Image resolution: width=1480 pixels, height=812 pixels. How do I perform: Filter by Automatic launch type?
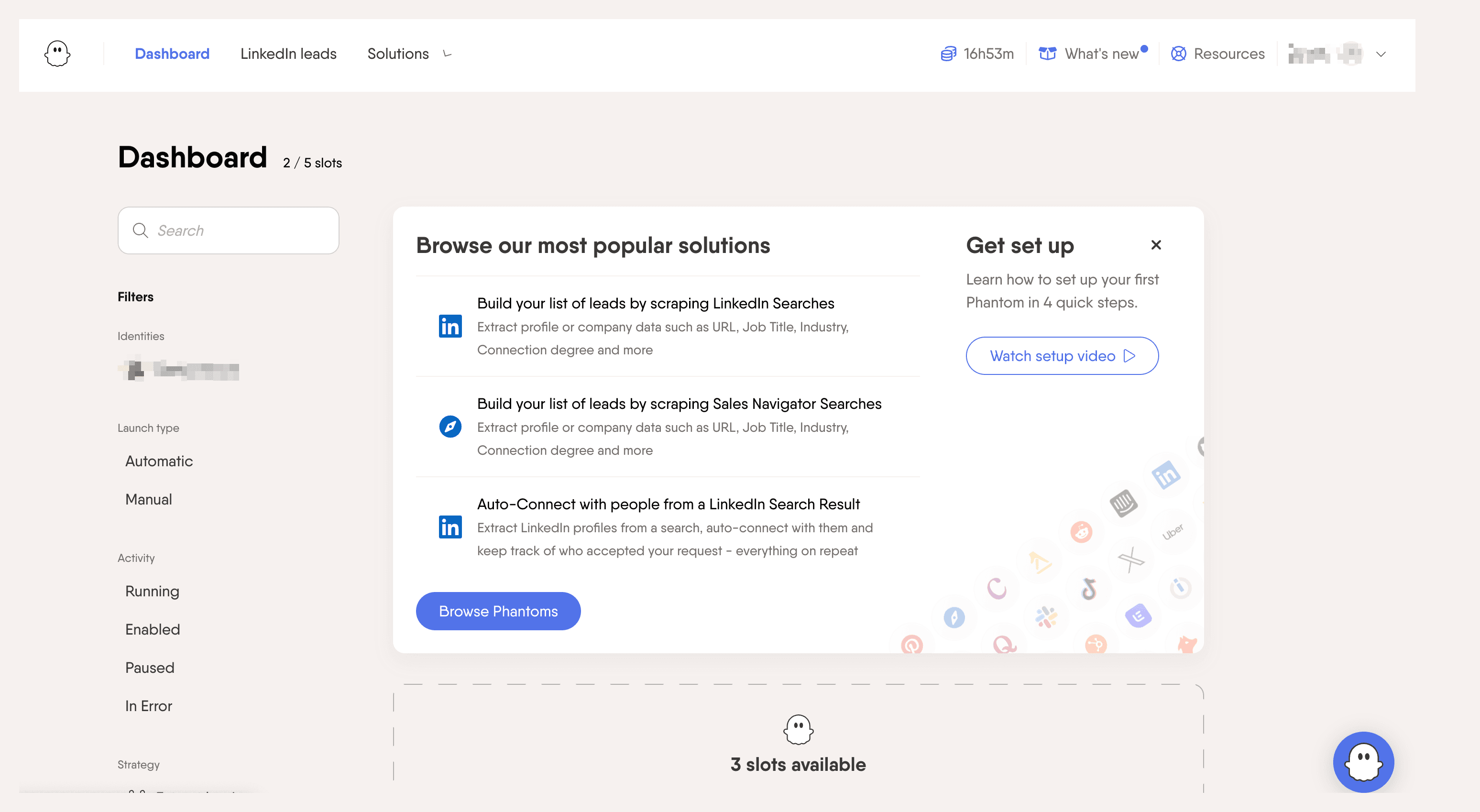tap(159, 461)
